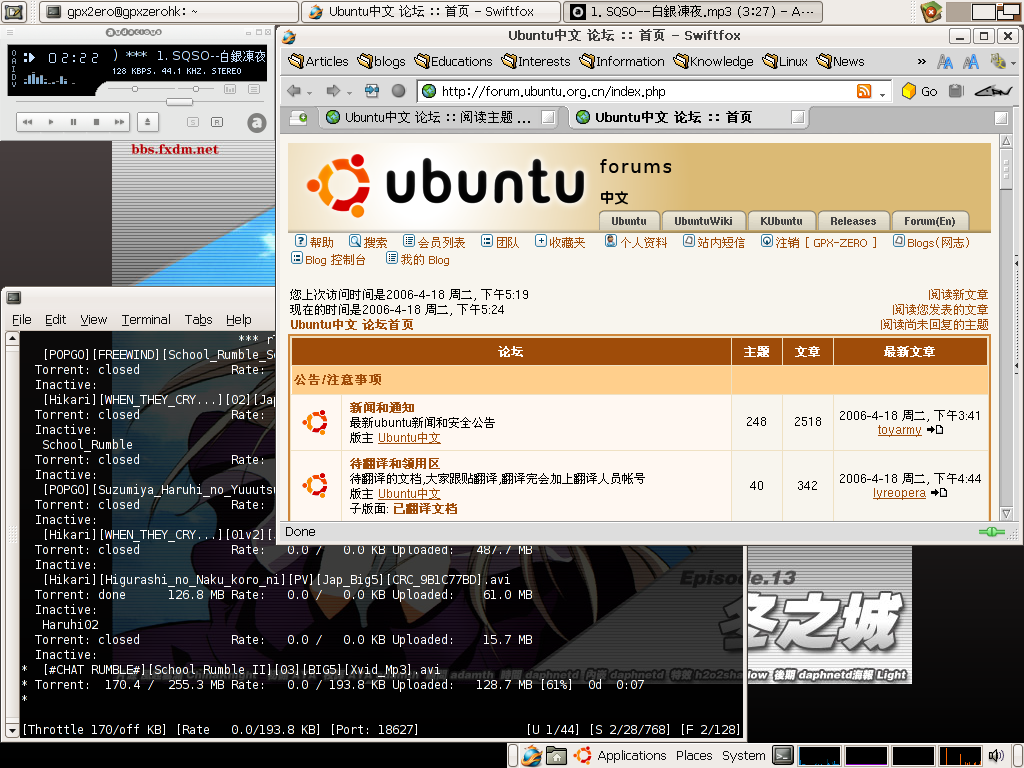Viewport: 1024px width, 768px height.
Task: Open the Forum(En) header tab
Action: point(929,221)
